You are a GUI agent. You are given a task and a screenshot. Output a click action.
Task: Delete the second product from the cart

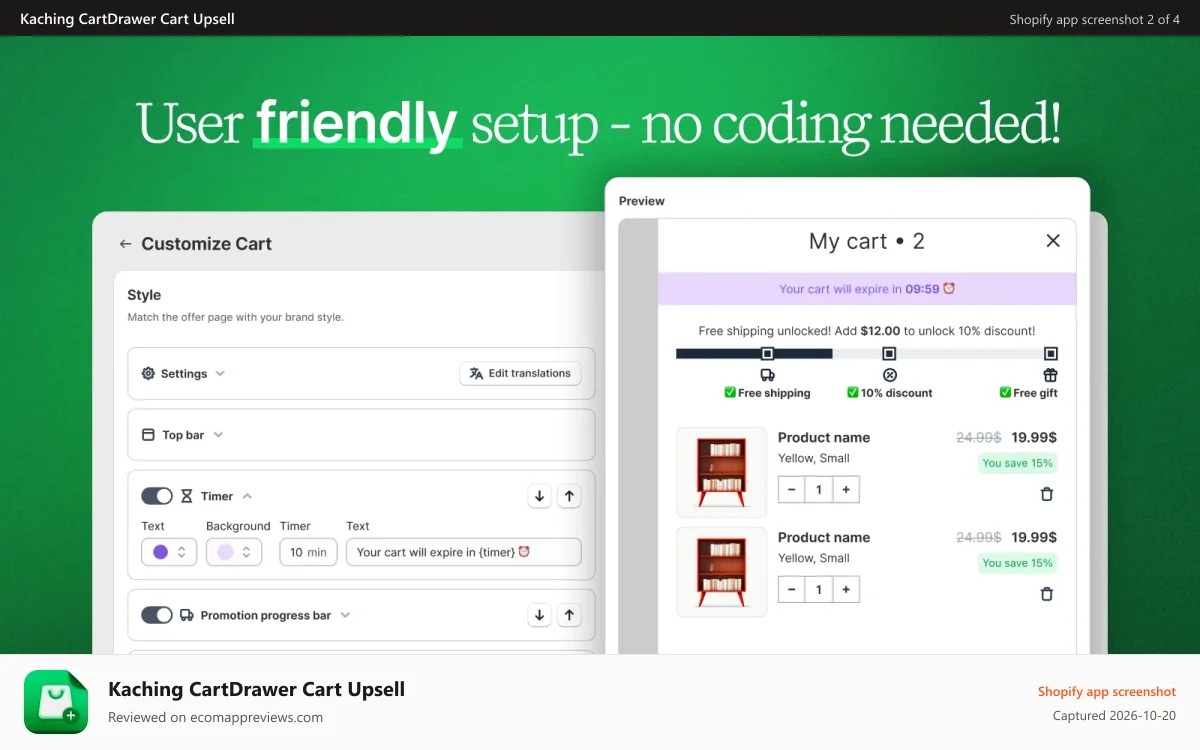[x=1047, y=594]
